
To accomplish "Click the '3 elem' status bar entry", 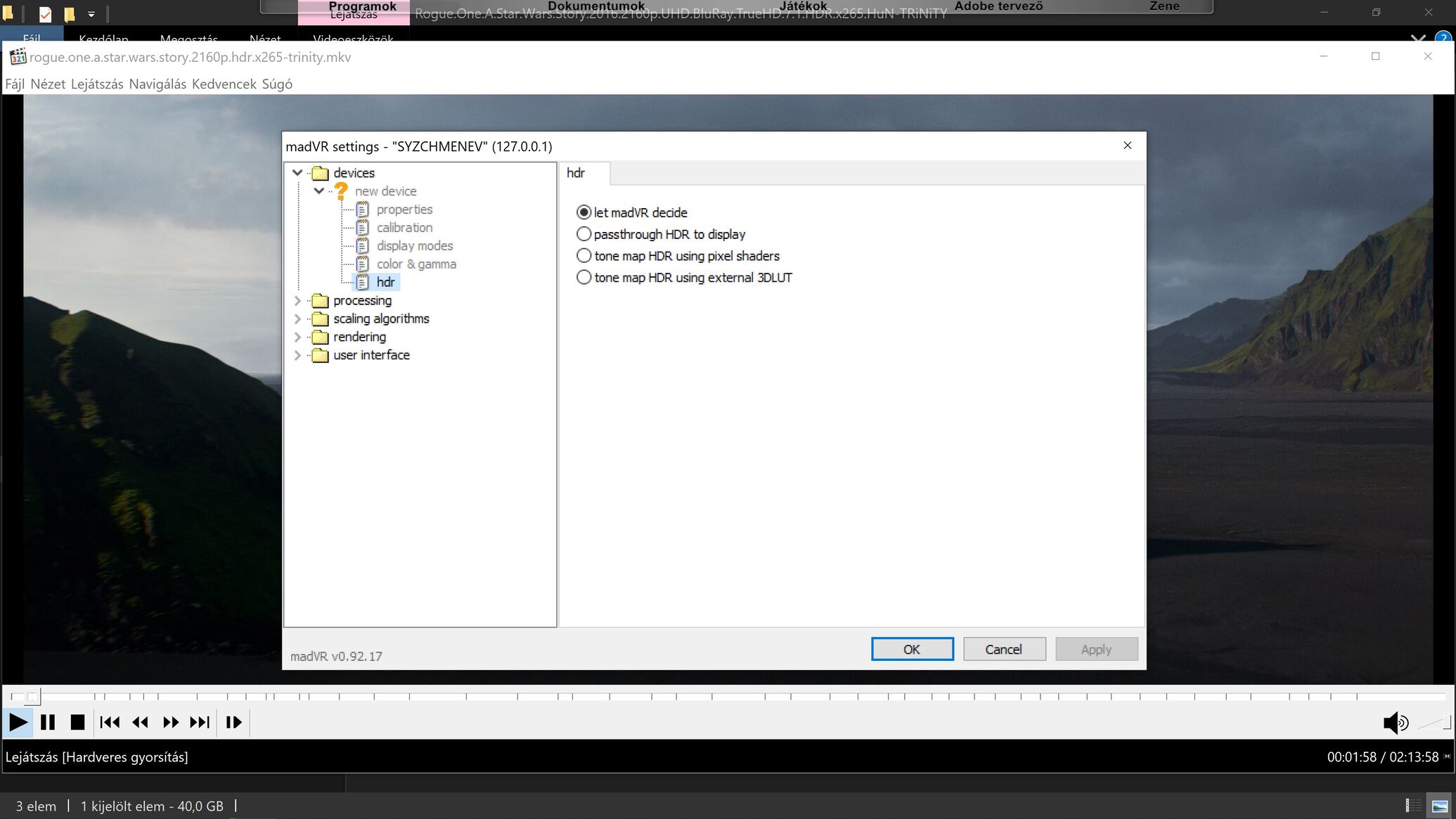I will [x=36, y=806].
